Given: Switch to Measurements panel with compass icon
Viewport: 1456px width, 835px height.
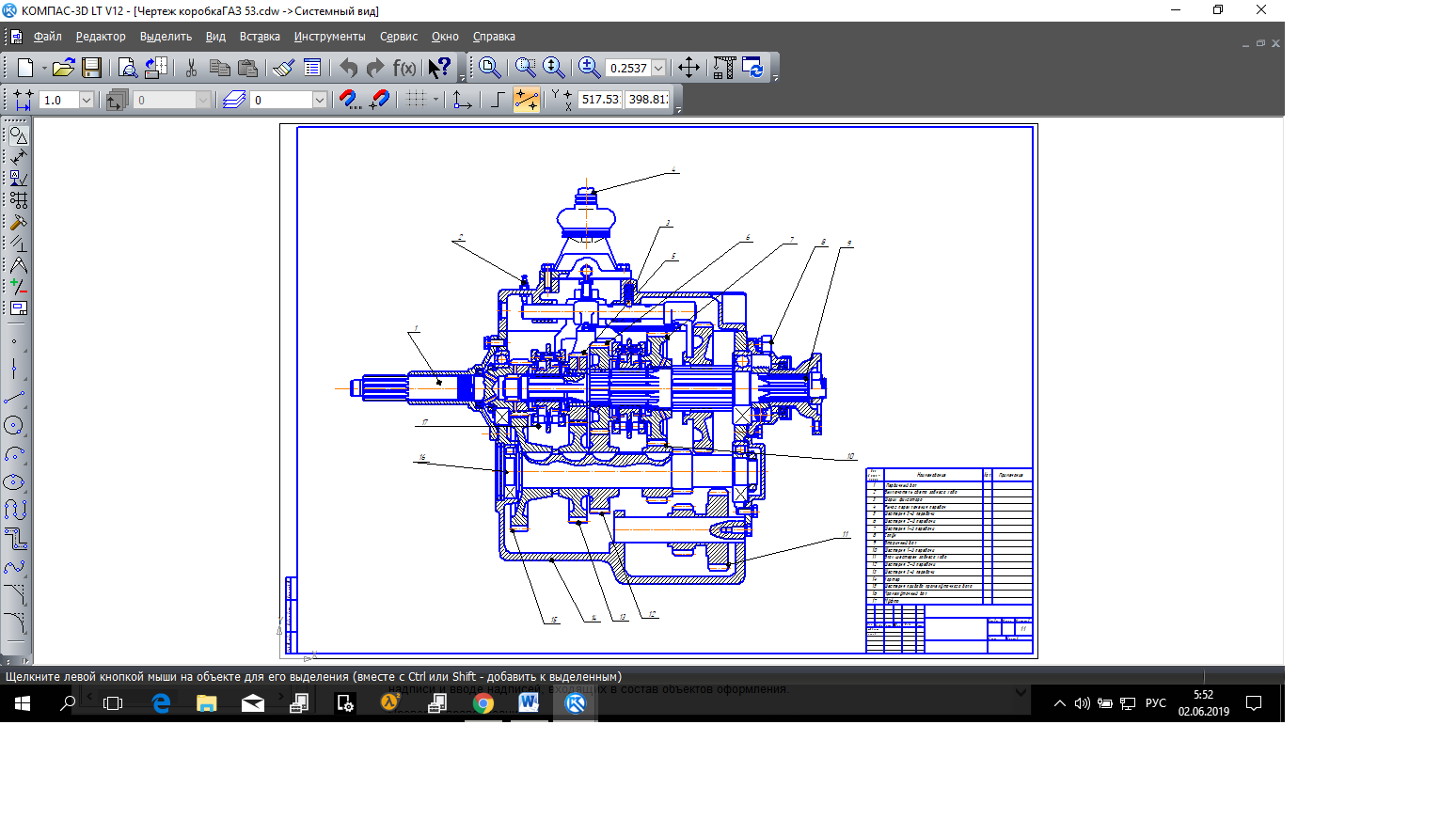Looking at the screenshot, I should click(18, 265).
